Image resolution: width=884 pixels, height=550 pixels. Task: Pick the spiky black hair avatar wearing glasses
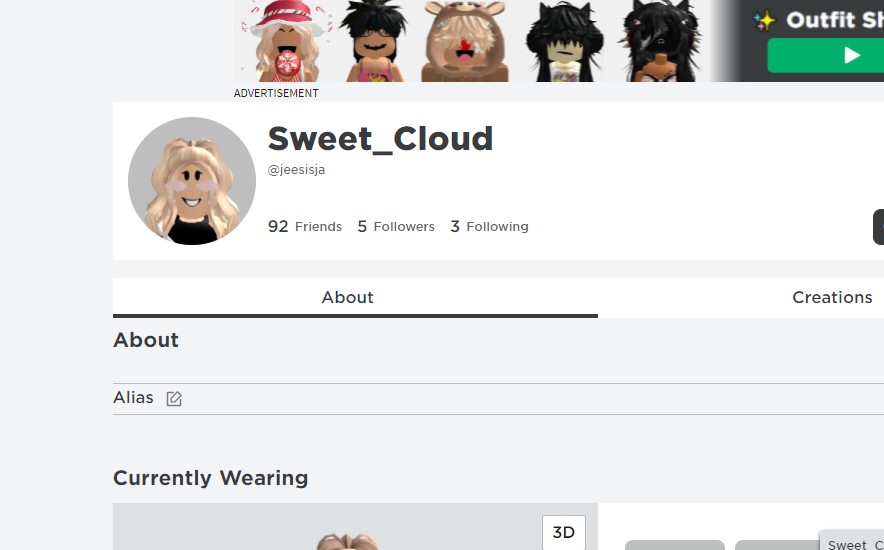[375, 41]
